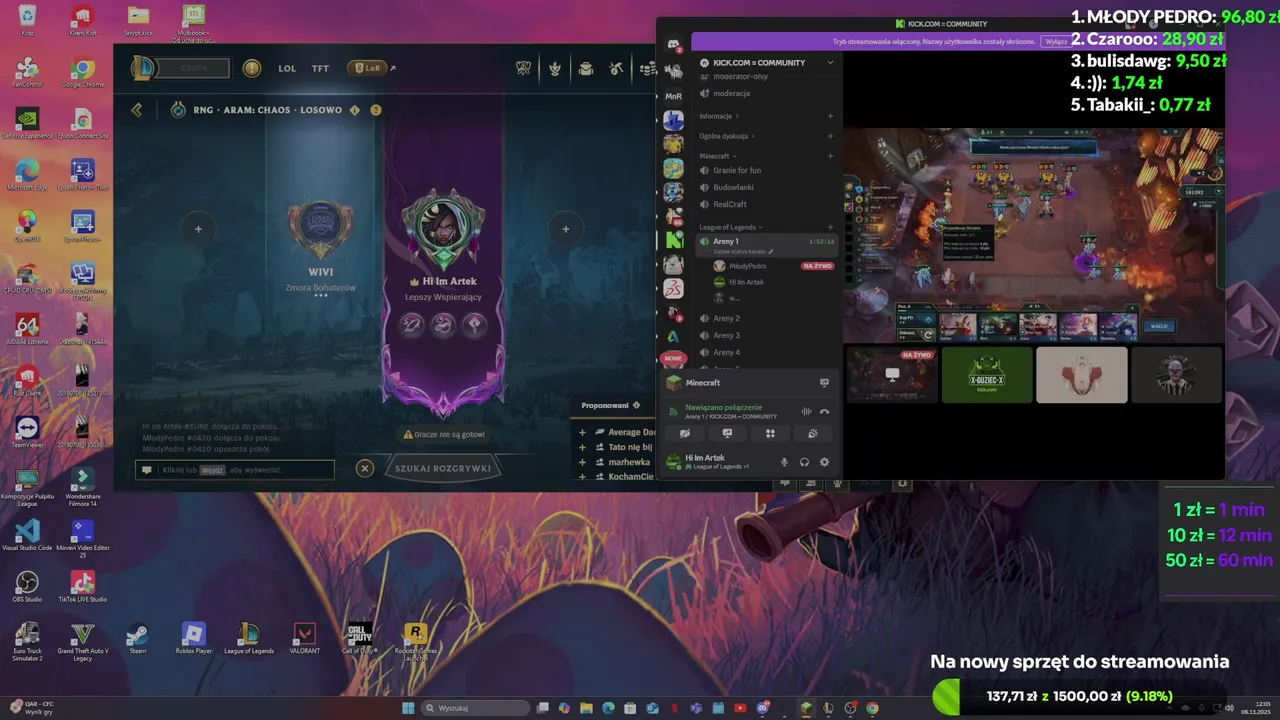This screenshot has height=720, width=1280.
Task: Show info for the Proponowani list
Action: pos(636,405)
